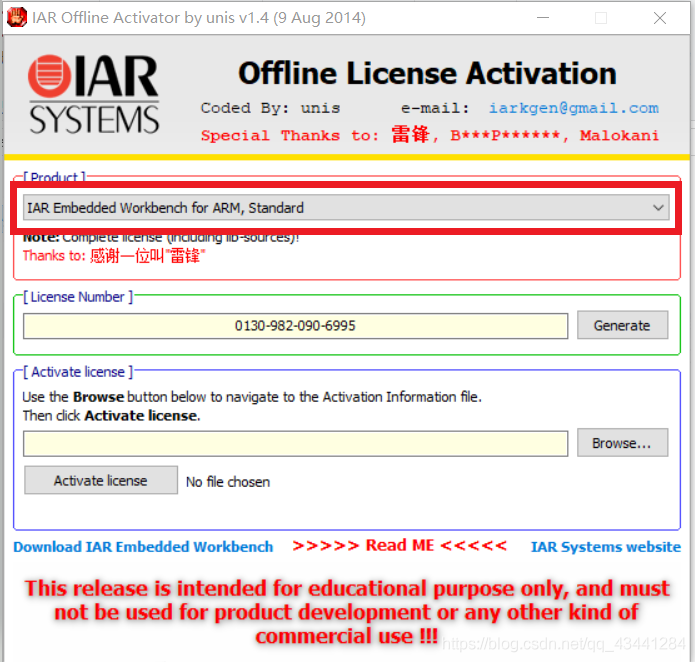This screenshot has height=662, width=695.
Task: Close the IAR Offline Activator window
Action: coord(660,18)
